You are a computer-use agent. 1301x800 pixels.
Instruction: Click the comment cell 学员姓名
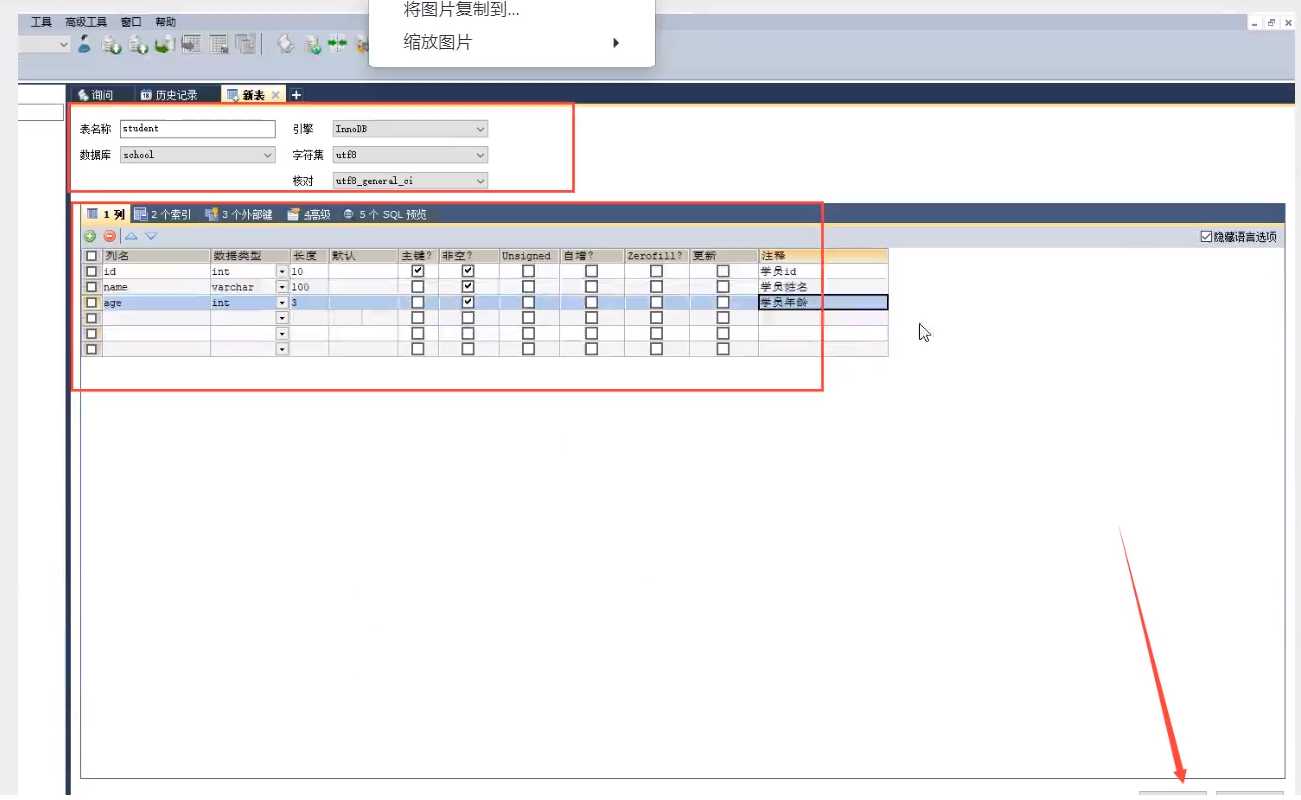click(823, 287)
